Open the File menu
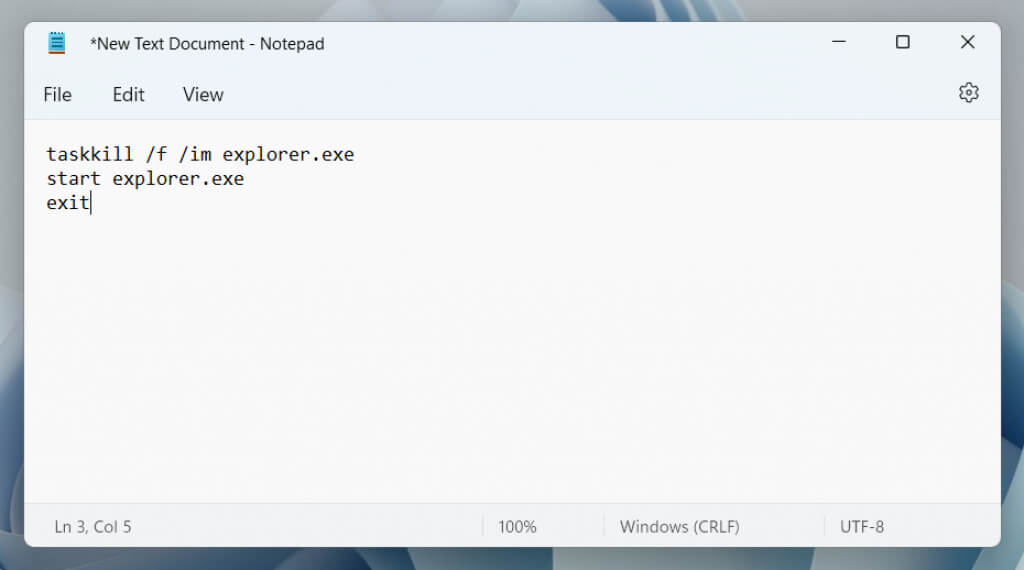 [57, 95]
